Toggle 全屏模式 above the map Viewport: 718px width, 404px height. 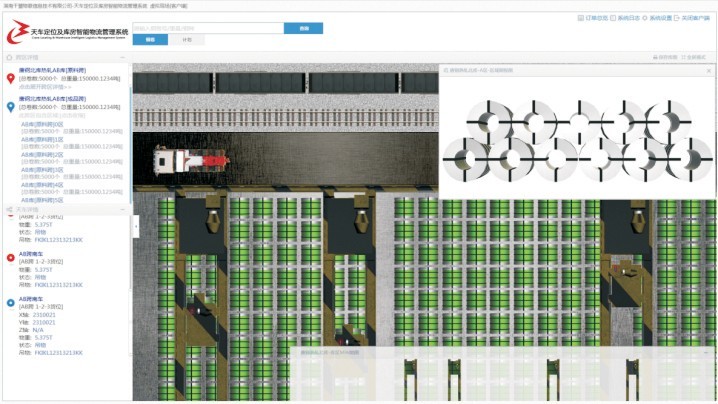(x=695, y=58)
